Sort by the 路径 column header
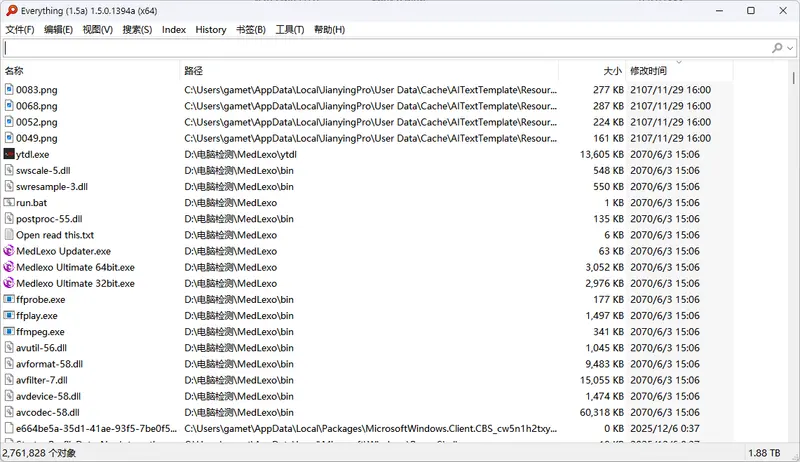 click(369, 70)
